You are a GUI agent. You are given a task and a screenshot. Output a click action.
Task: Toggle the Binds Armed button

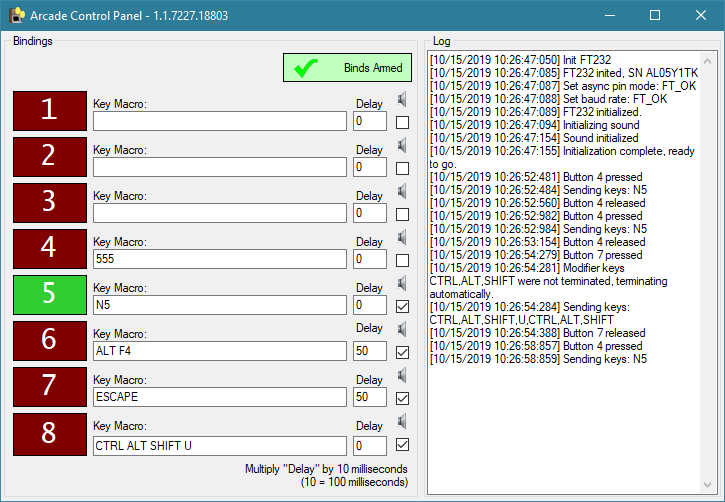tap(347, 67)
